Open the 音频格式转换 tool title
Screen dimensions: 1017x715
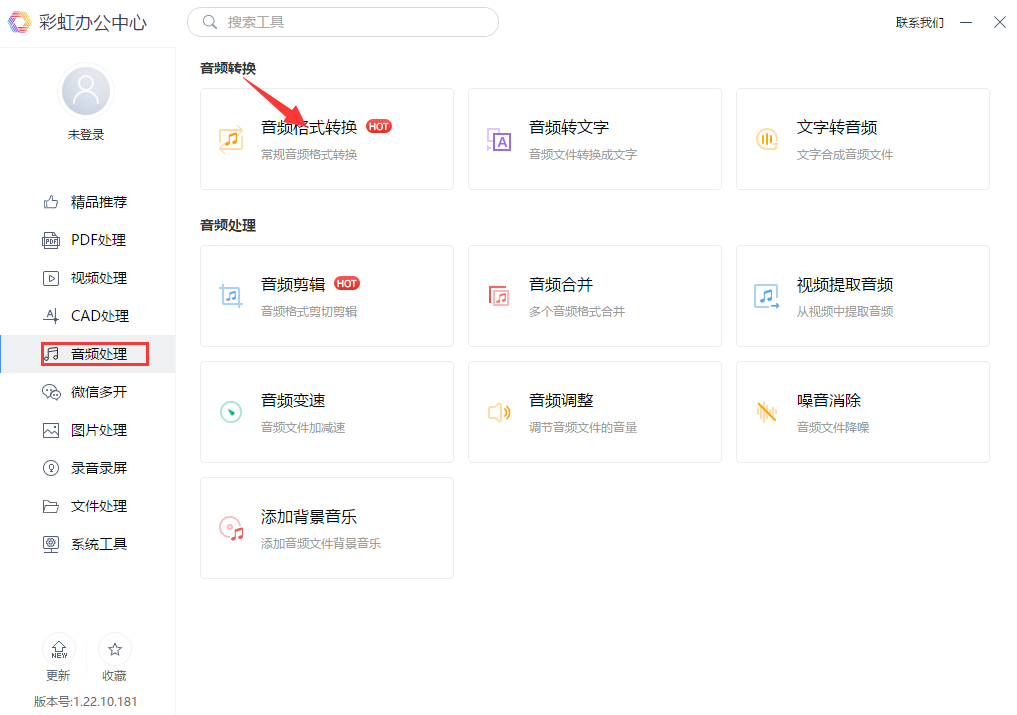coord(309,127)
